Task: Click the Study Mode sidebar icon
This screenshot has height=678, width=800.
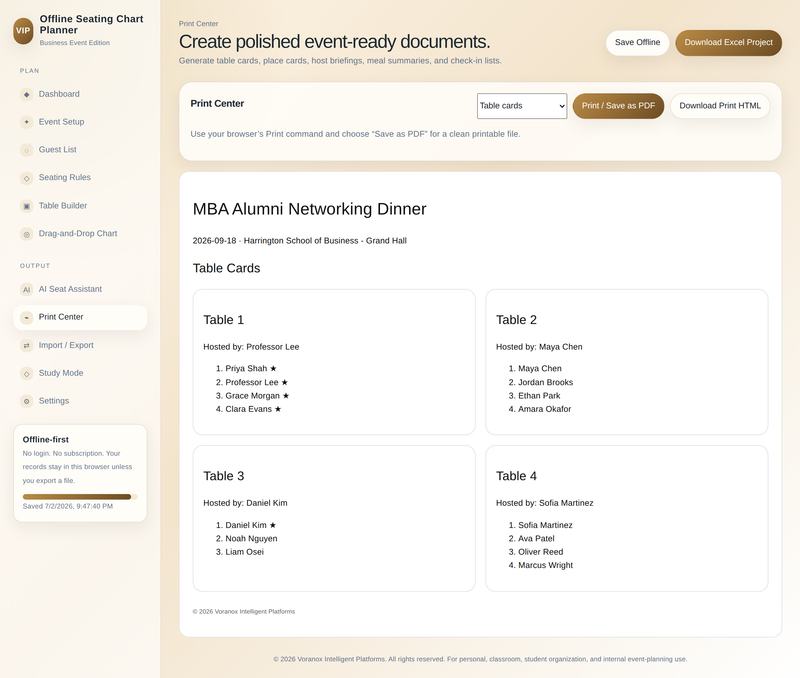Action: pyautogui.click(x=27, y=373)
